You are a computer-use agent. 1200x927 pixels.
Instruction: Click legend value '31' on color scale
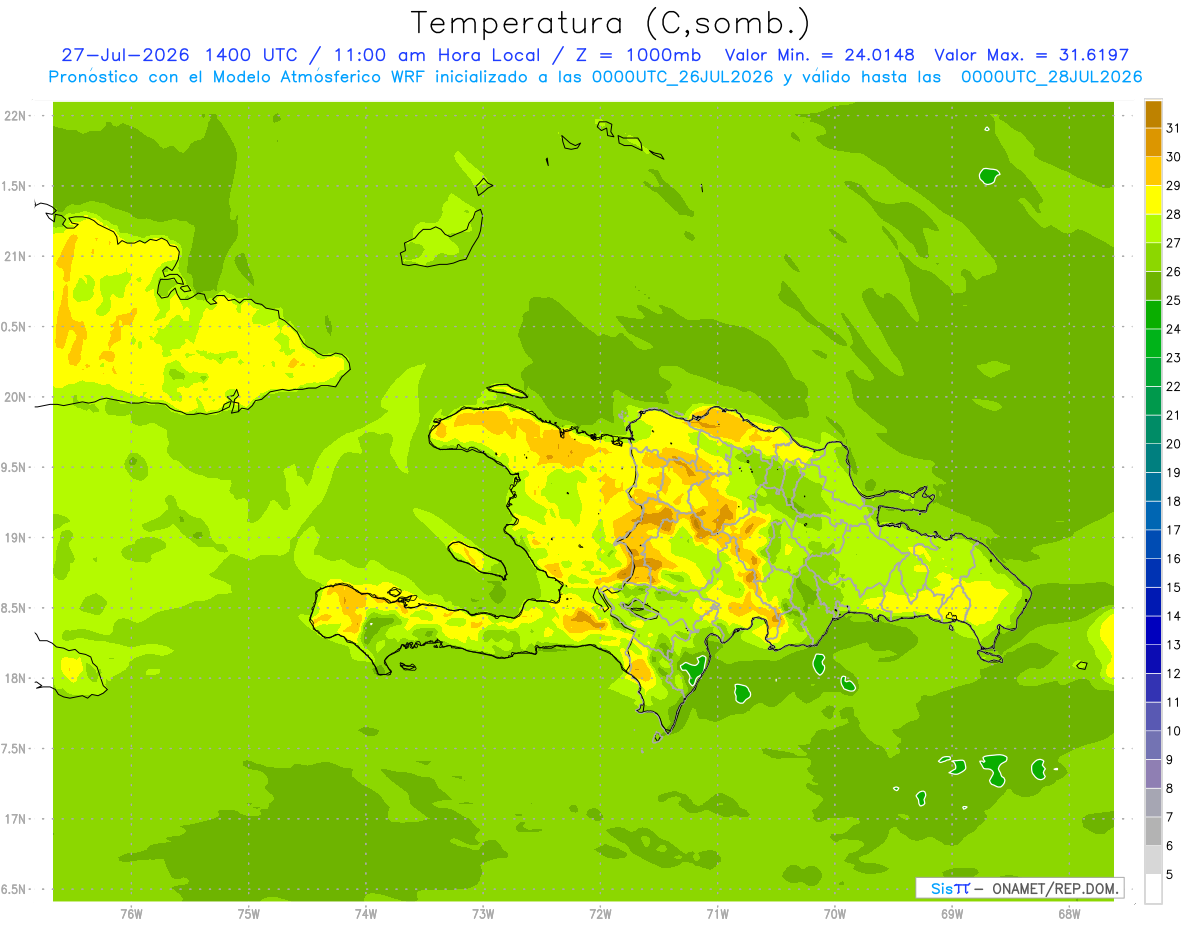click(1173, 128)
